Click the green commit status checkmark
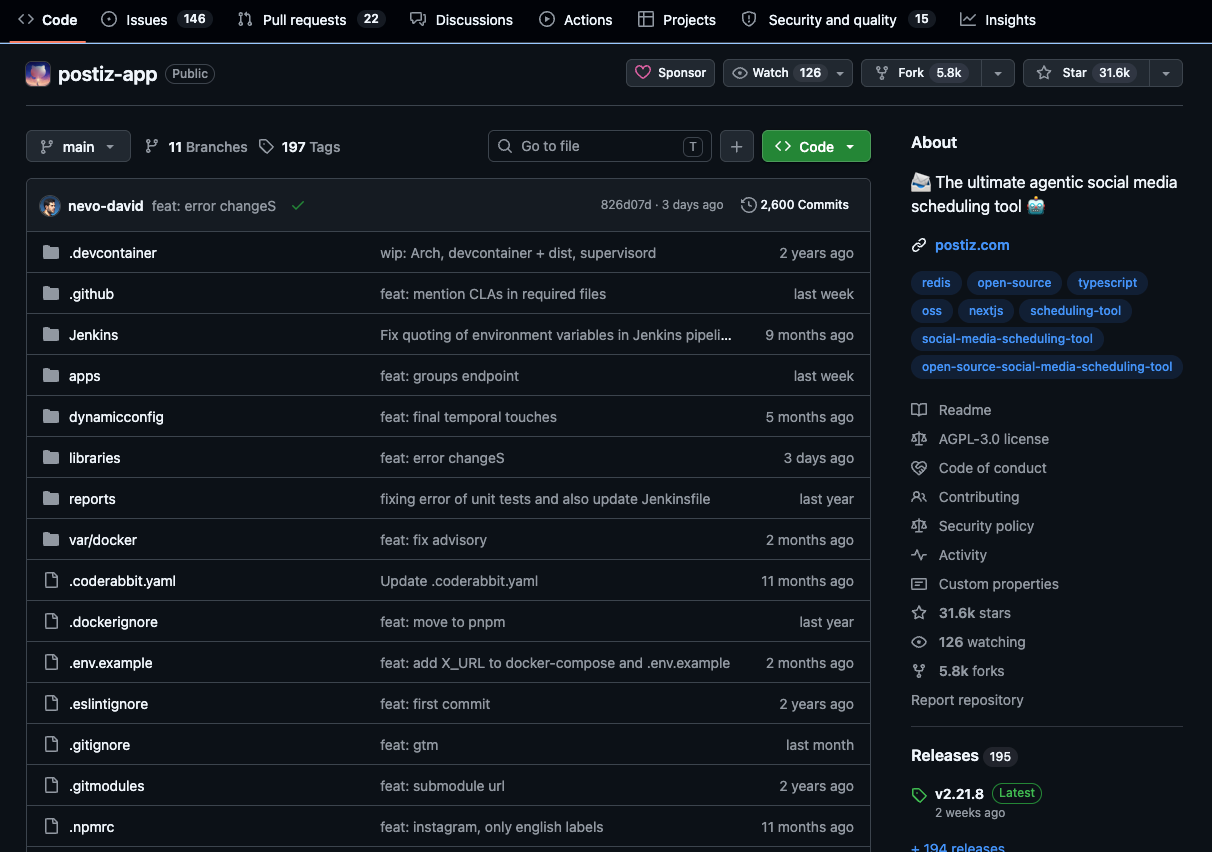The height and width of the screenshot is (852, 1212). (298, 205)
